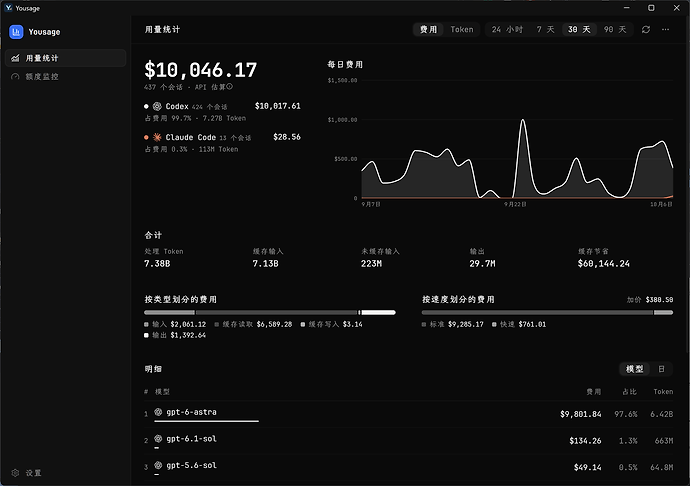Select the 24 小时 time range
690x486 pixels.
pos(507,29)
